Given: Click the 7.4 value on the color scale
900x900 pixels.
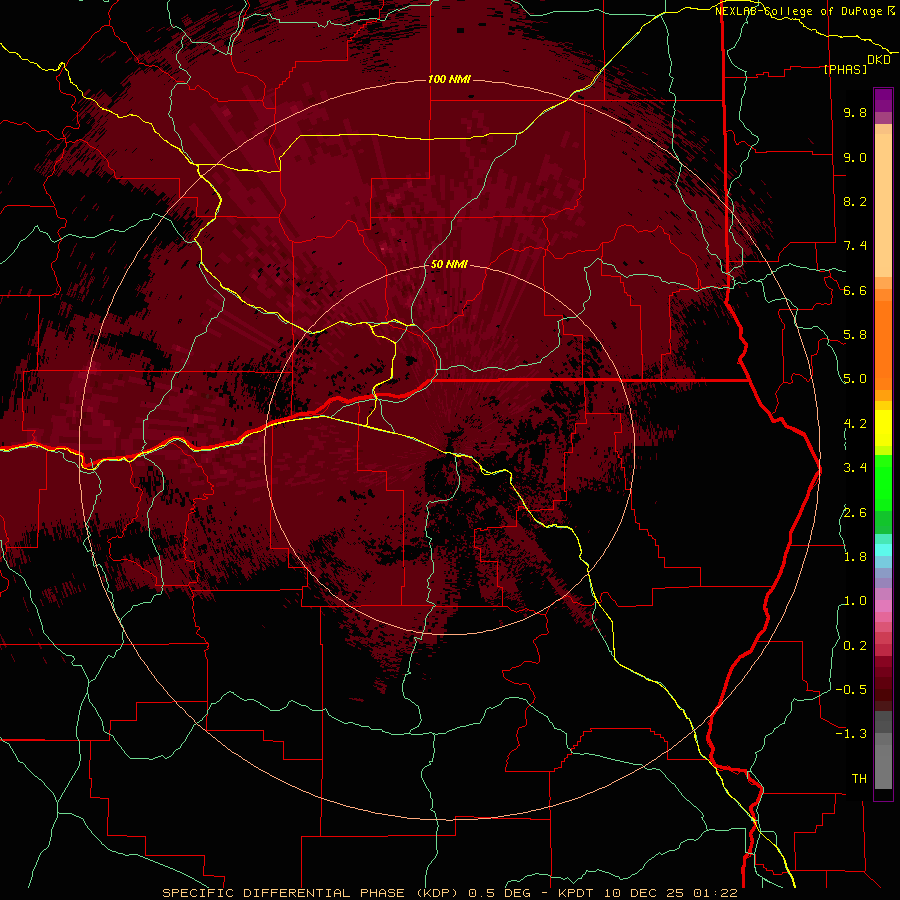Looking at the screenshot, I should tap(855, 246).
